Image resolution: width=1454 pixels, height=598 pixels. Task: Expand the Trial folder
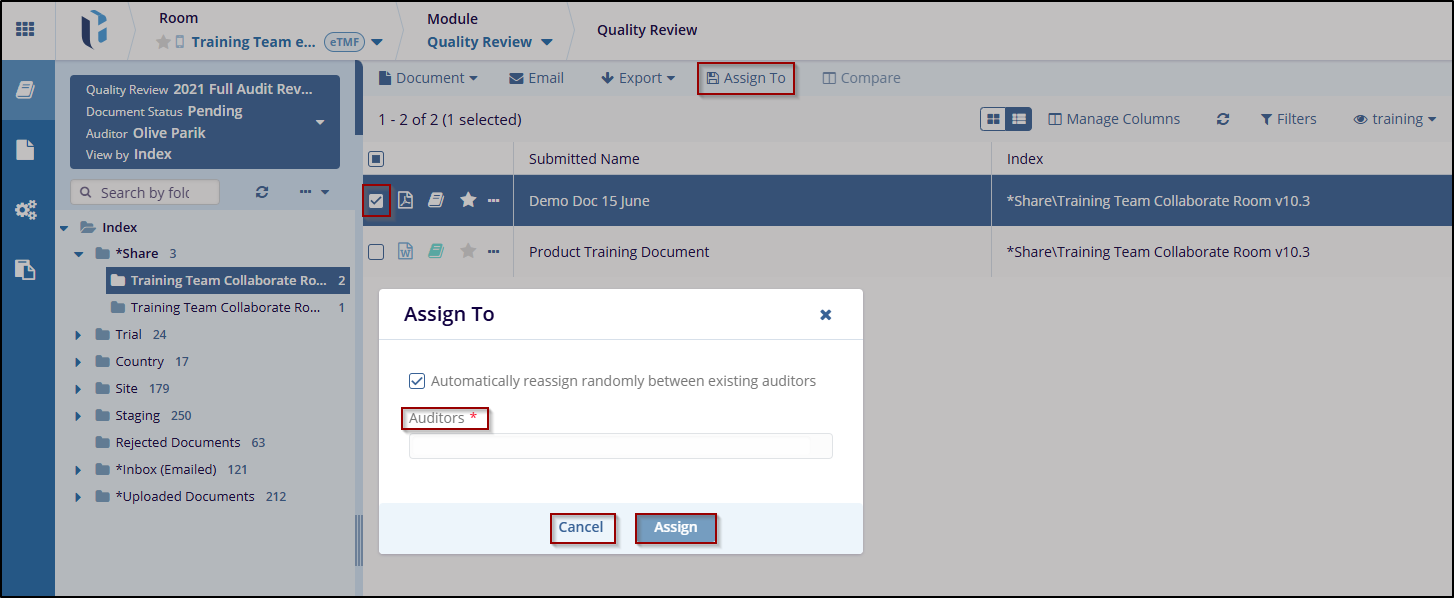point(78,335)
